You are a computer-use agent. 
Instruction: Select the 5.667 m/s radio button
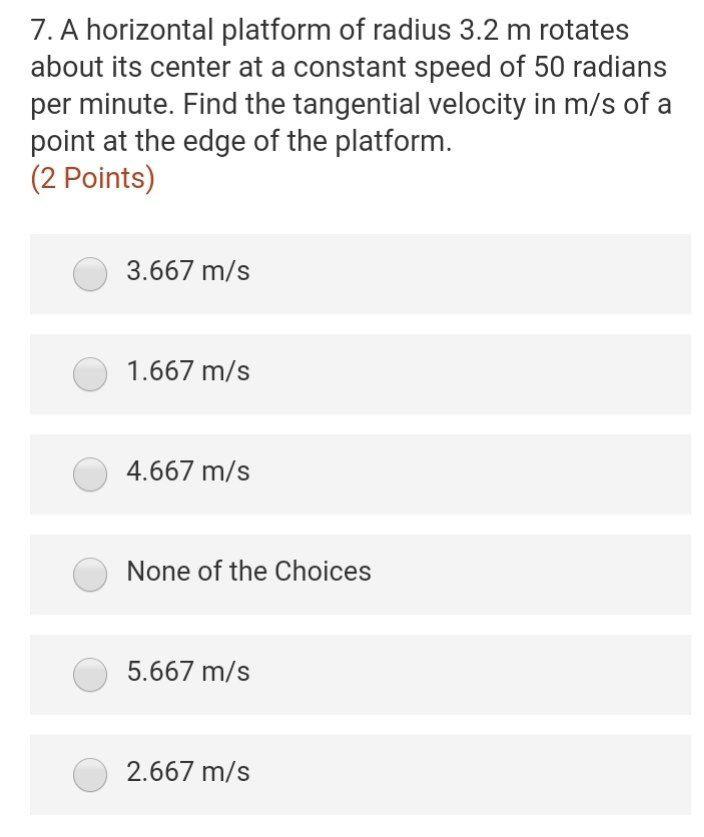90,674
